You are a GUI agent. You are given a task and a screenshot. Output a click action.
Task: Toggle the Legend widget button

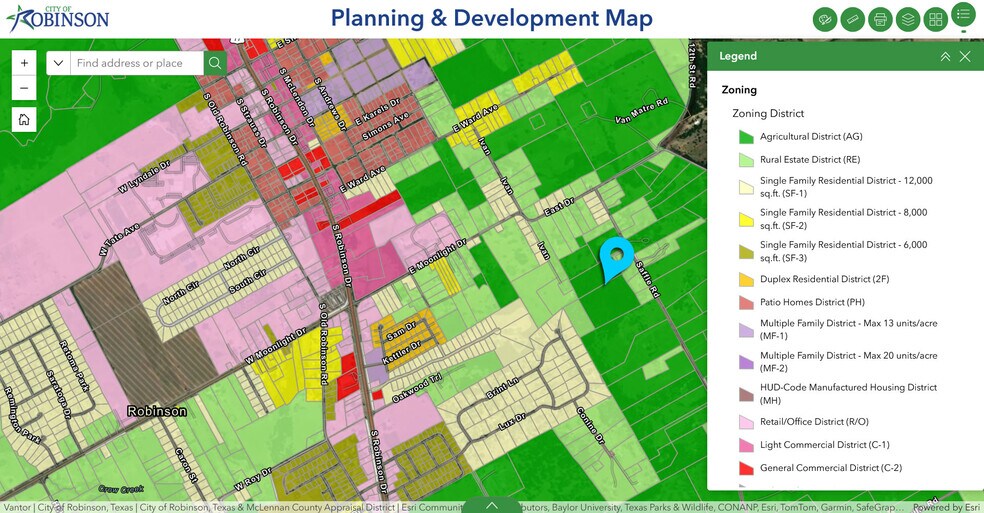point(963,14)
